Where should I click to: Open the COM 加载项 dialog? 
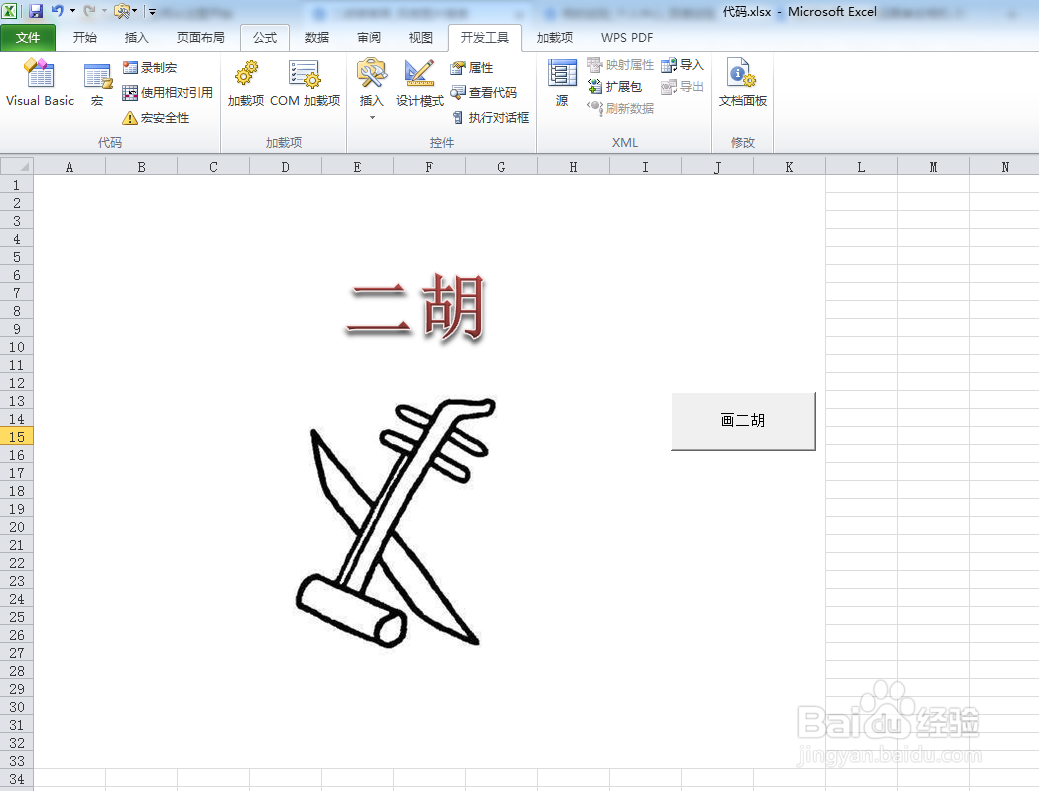pyautogui.click(x=306, y=85)
